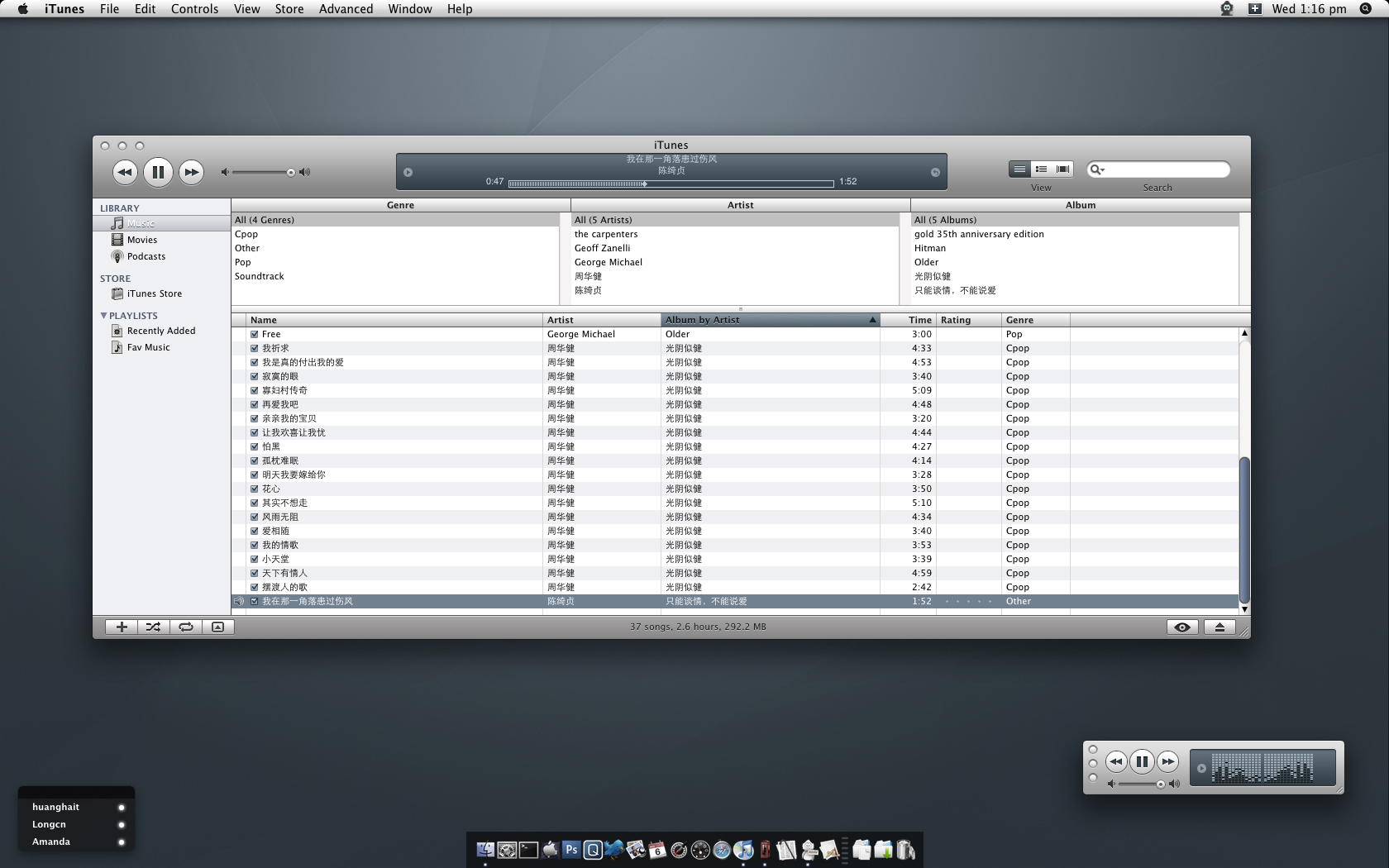Collapse the PLAYLISTS section
1389x868 pixels.
(x=103, y=316)
